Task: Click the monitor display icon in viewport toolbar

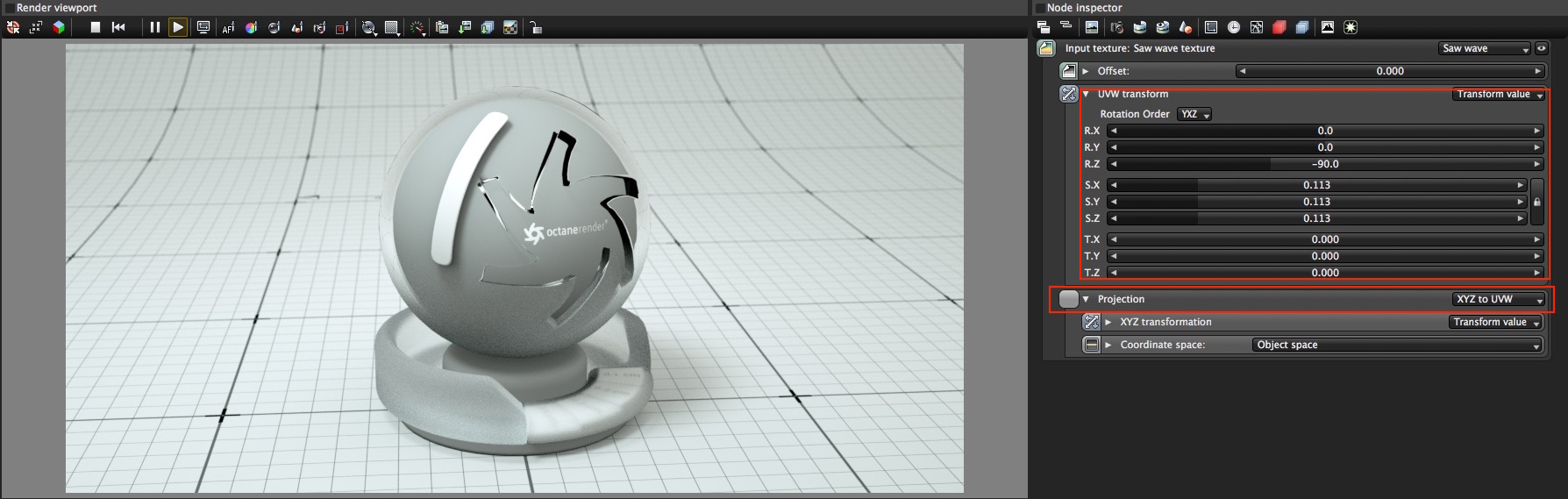Action: tap(203, 27)
